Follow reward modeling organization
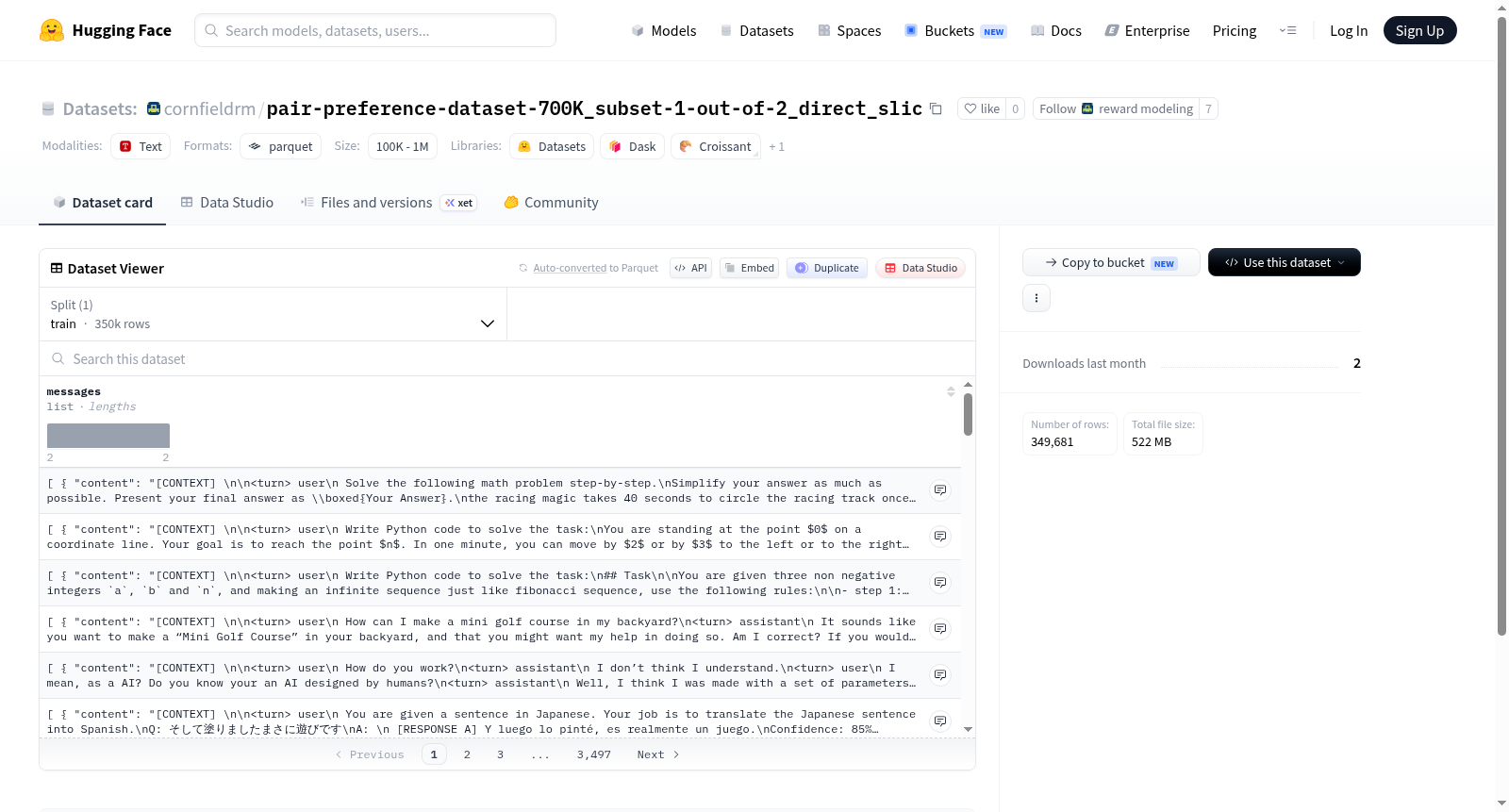 (1116, 108)
